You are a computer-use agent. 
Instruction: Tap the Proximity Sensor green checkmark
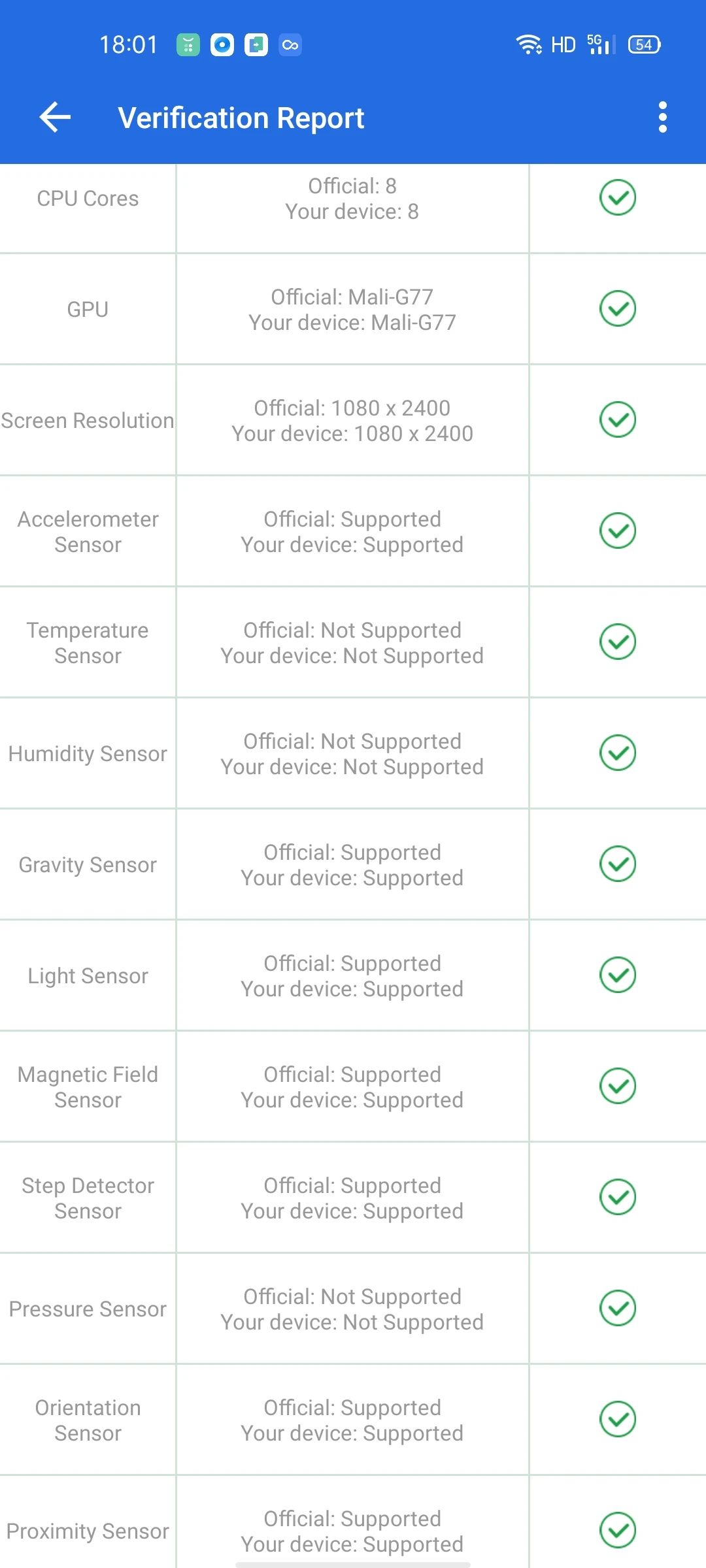click(x=618, y=1530)
